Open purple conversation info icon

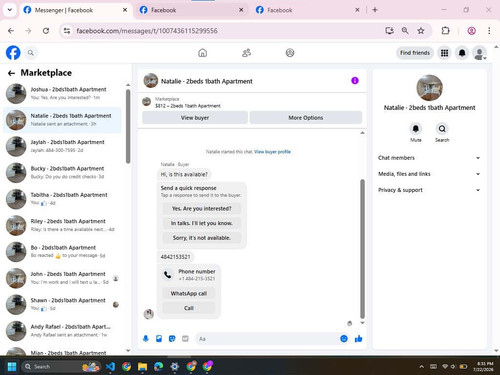(355, 81)
